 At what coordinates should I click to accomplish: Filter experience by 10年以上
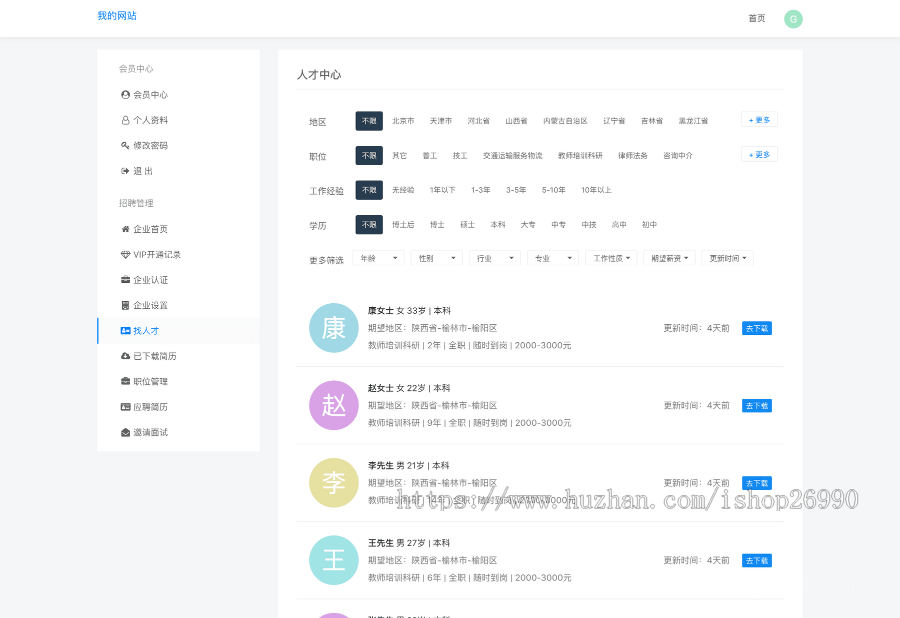[596, 190]
